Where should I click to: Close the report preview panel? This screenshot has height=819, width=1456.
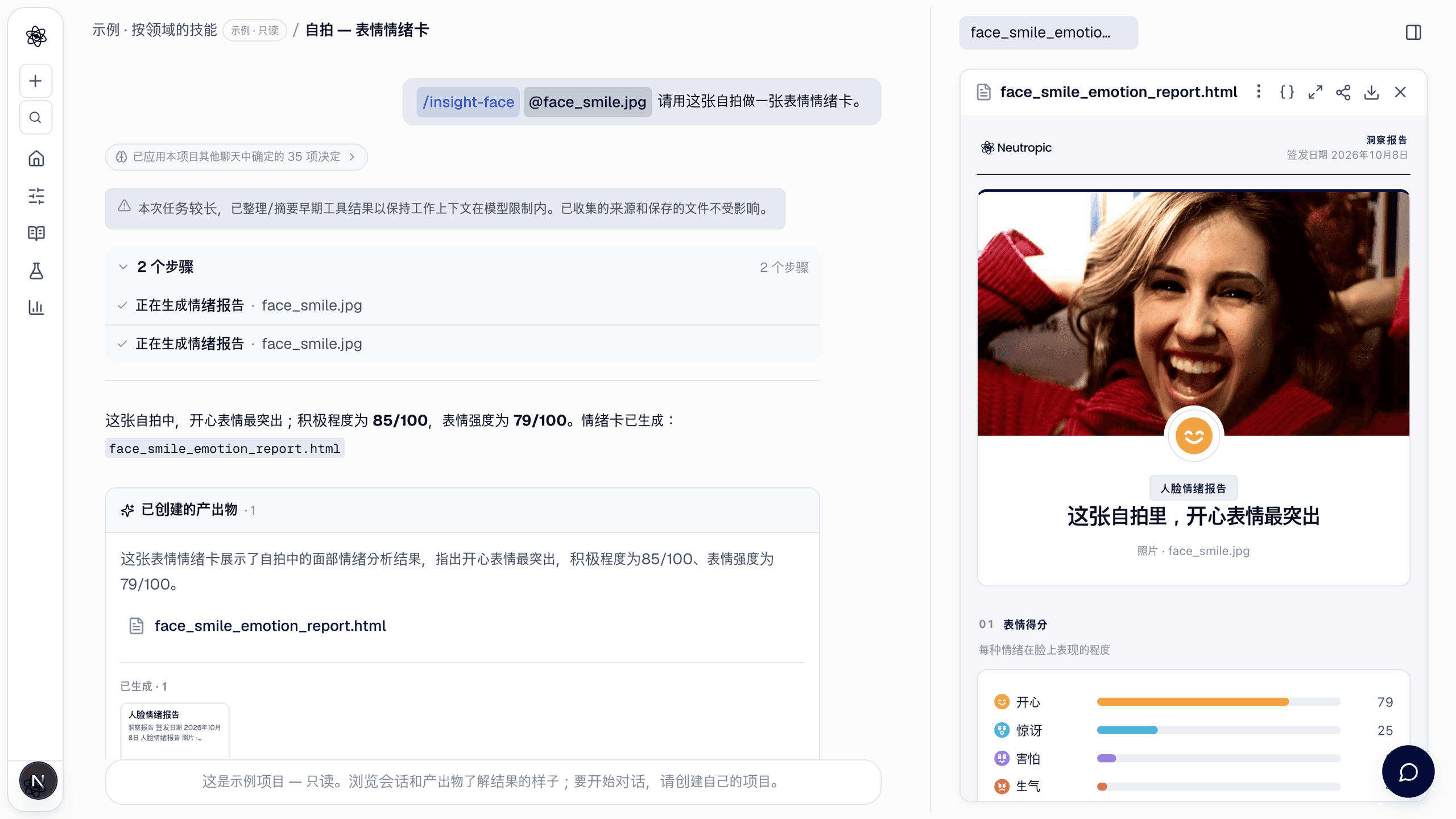[x=1400, y=92]
